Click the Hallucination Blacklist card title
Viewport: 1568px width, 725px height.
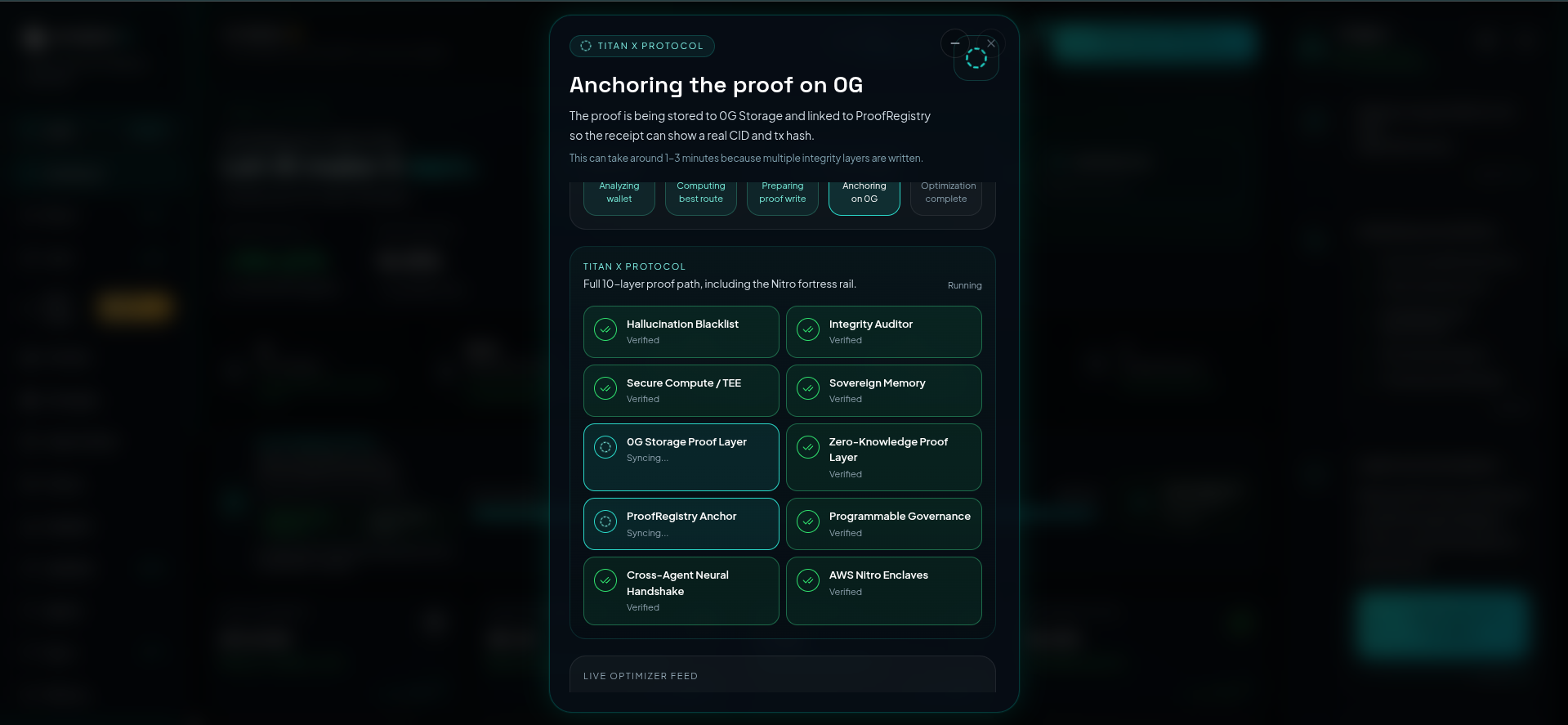coord(682,324)
